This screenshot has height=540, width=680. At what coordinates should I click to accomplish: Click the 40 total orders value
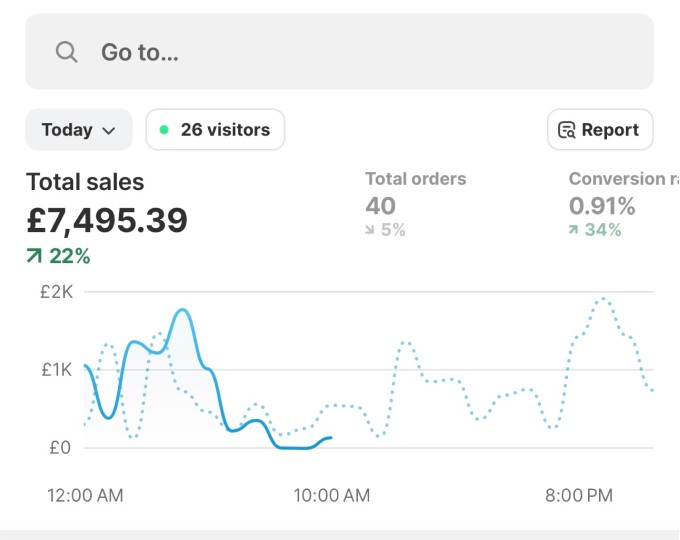[x=380, y=206]
